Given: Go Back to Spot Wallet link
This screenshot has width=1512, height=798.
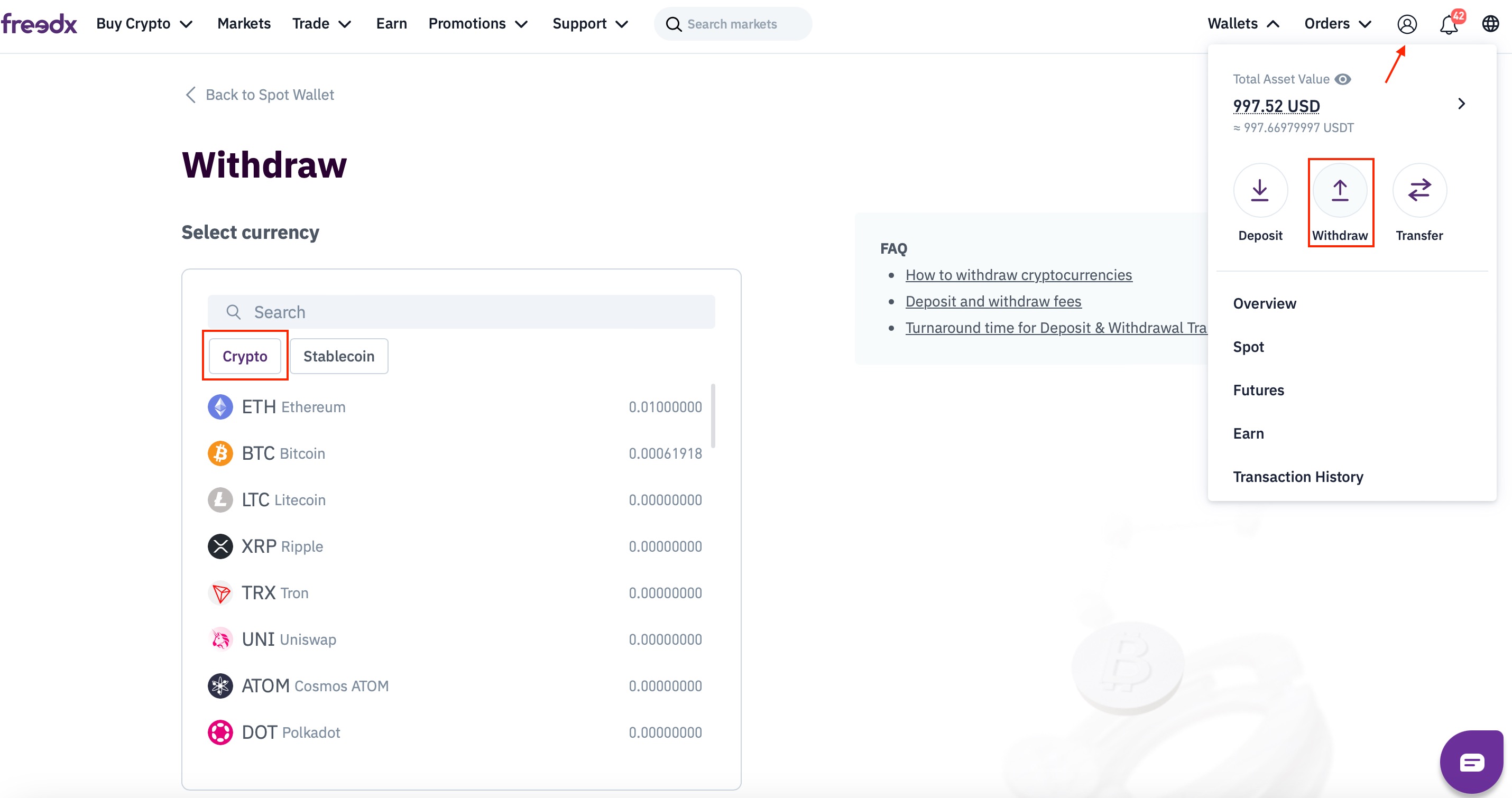Looking at the screenshot, I should coord(270,95).
